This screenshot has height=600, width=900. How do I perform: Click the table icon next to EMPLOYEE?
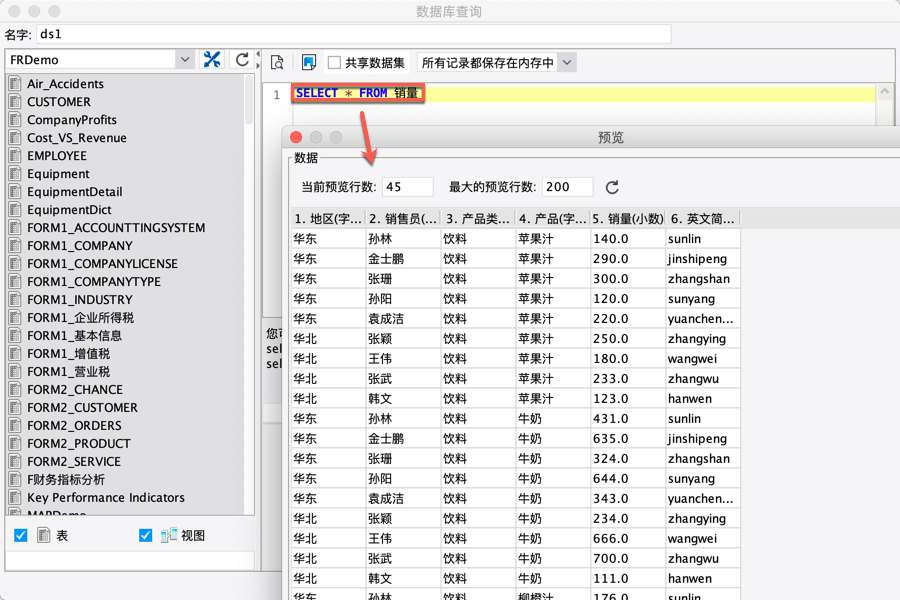(x=15, y=156)
